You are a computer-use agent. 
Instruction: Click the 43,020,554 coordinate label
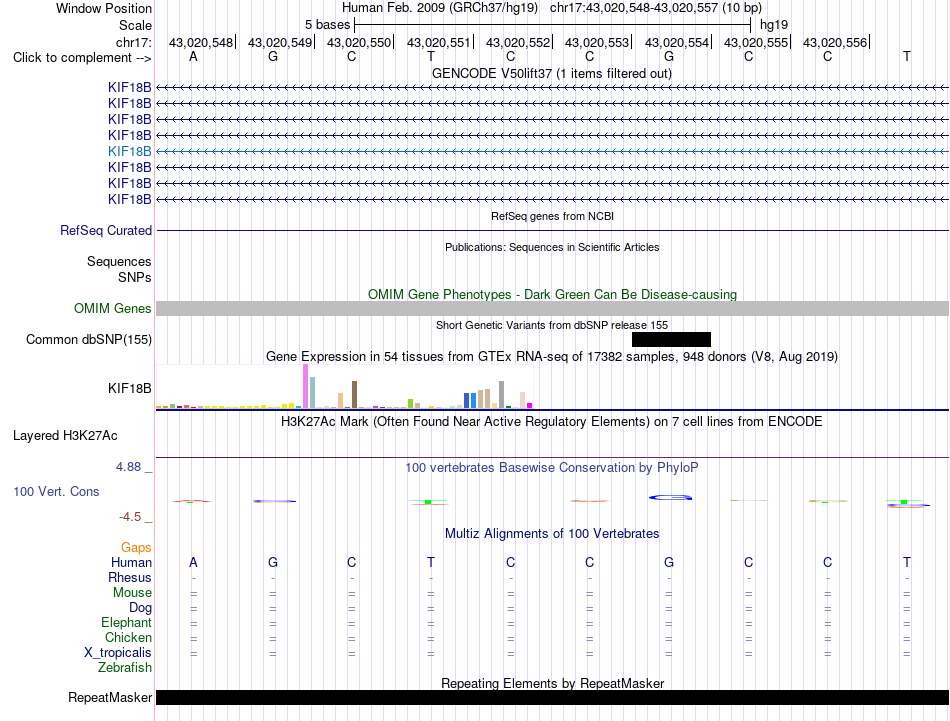click(x=677, y=42)
